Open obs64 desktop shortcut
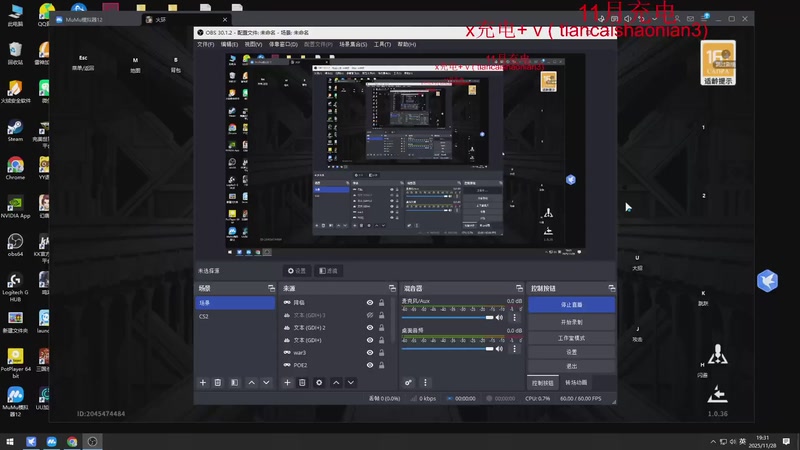The height and width of the screenshot is (450, 800). coord(15,245)
